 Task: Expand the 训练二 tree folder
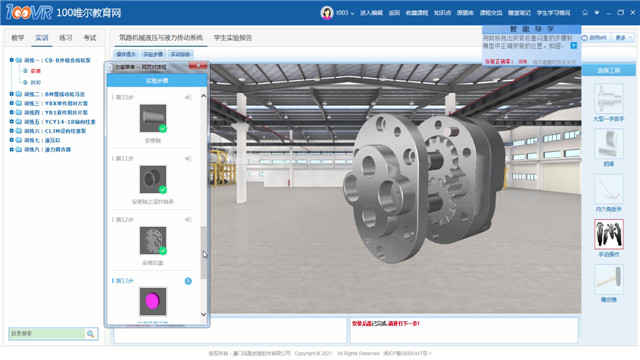tap(11, 94)
